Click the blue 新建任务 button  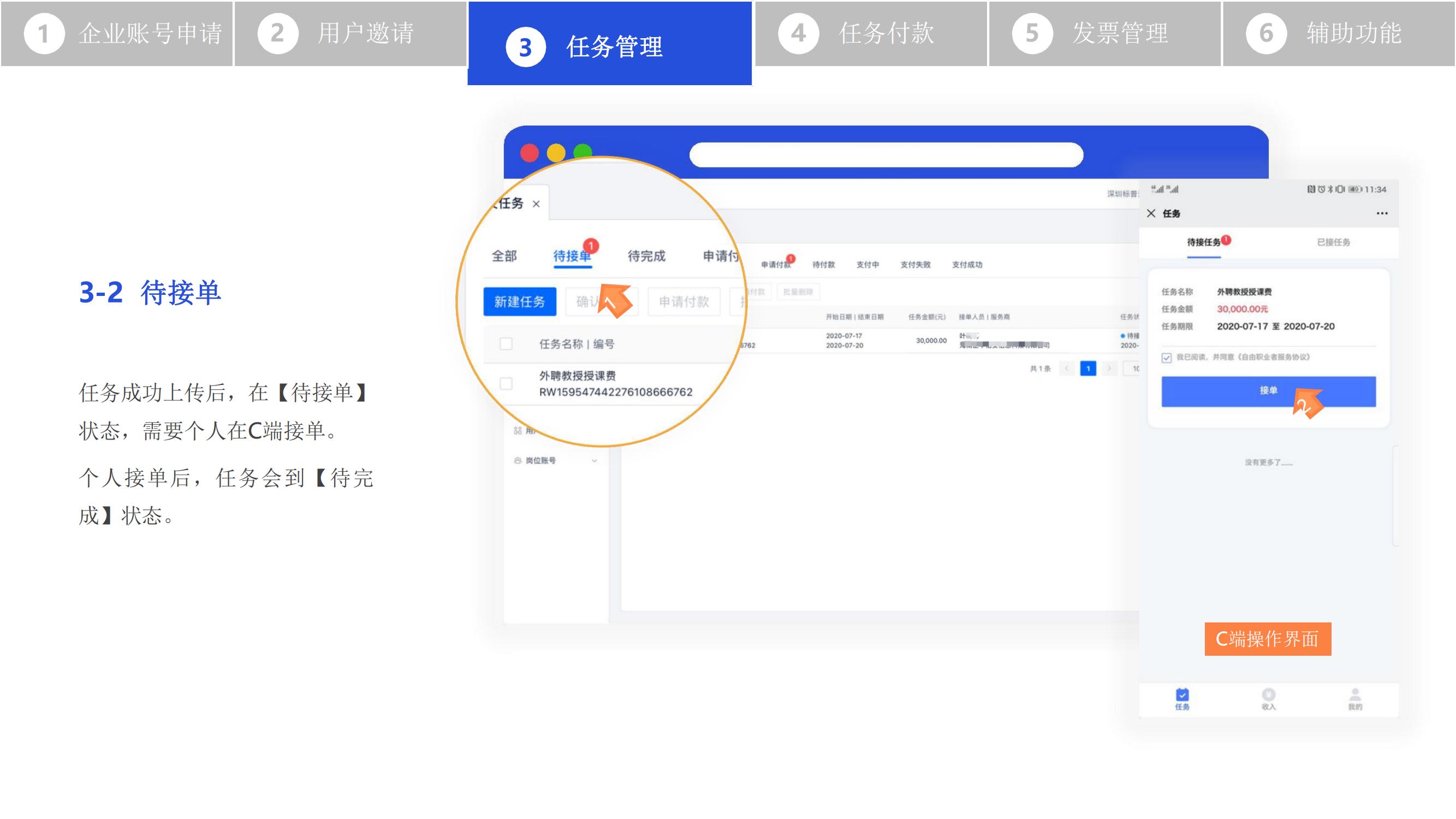[519, 302]
